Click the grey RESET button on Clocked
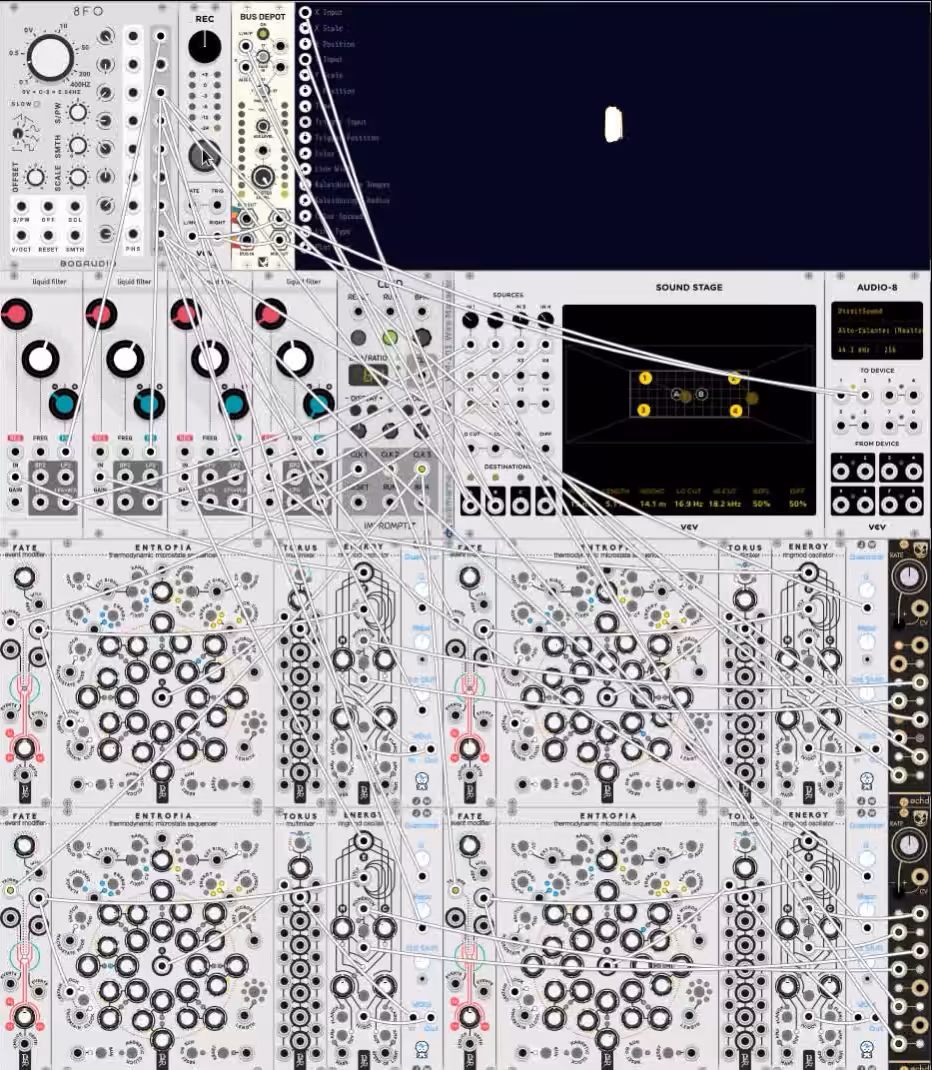The image size is (932, 1070). (358, 337)
